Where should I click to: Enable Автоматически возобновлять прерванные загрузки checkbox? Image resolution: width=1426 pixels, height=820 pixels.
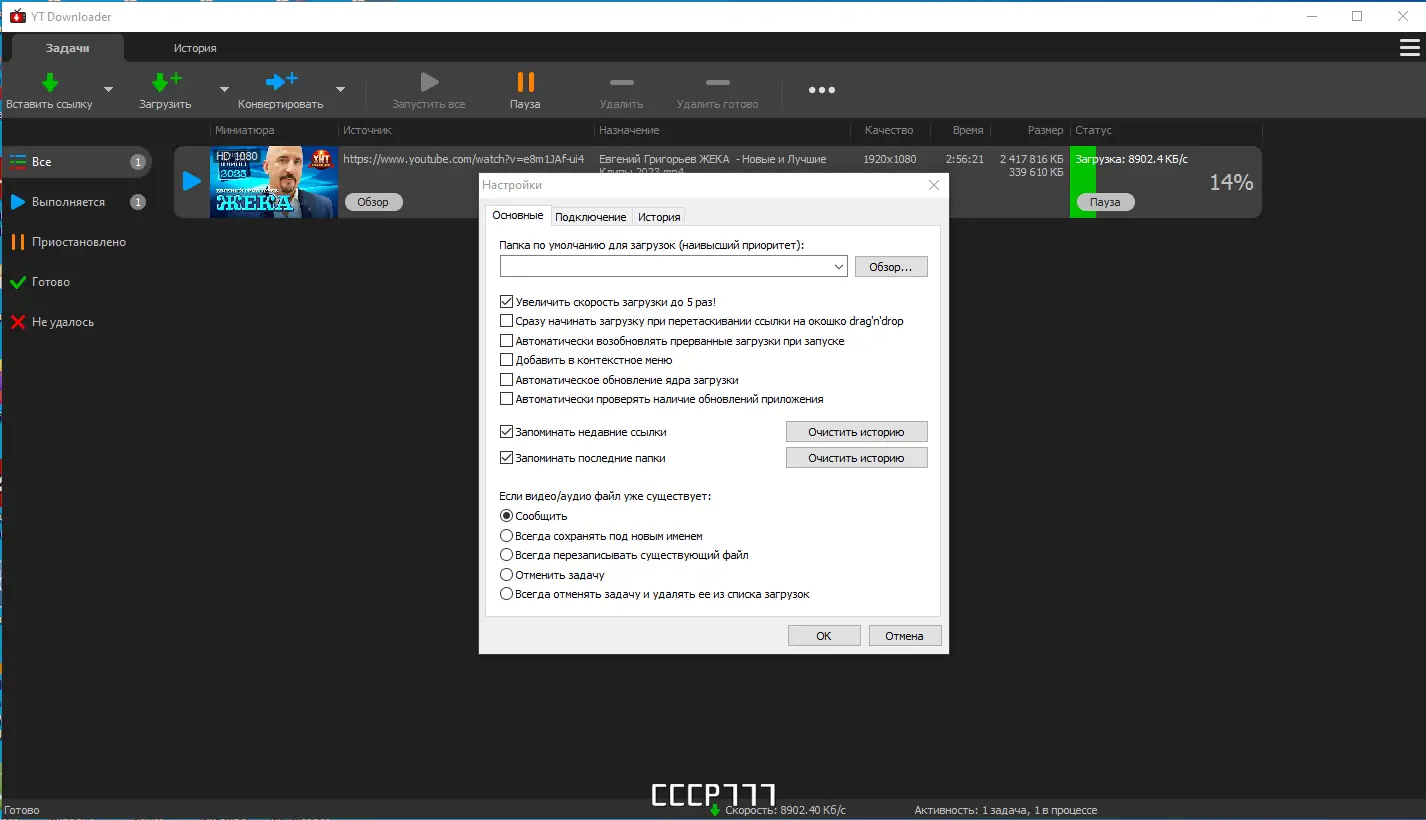point(506,341)
